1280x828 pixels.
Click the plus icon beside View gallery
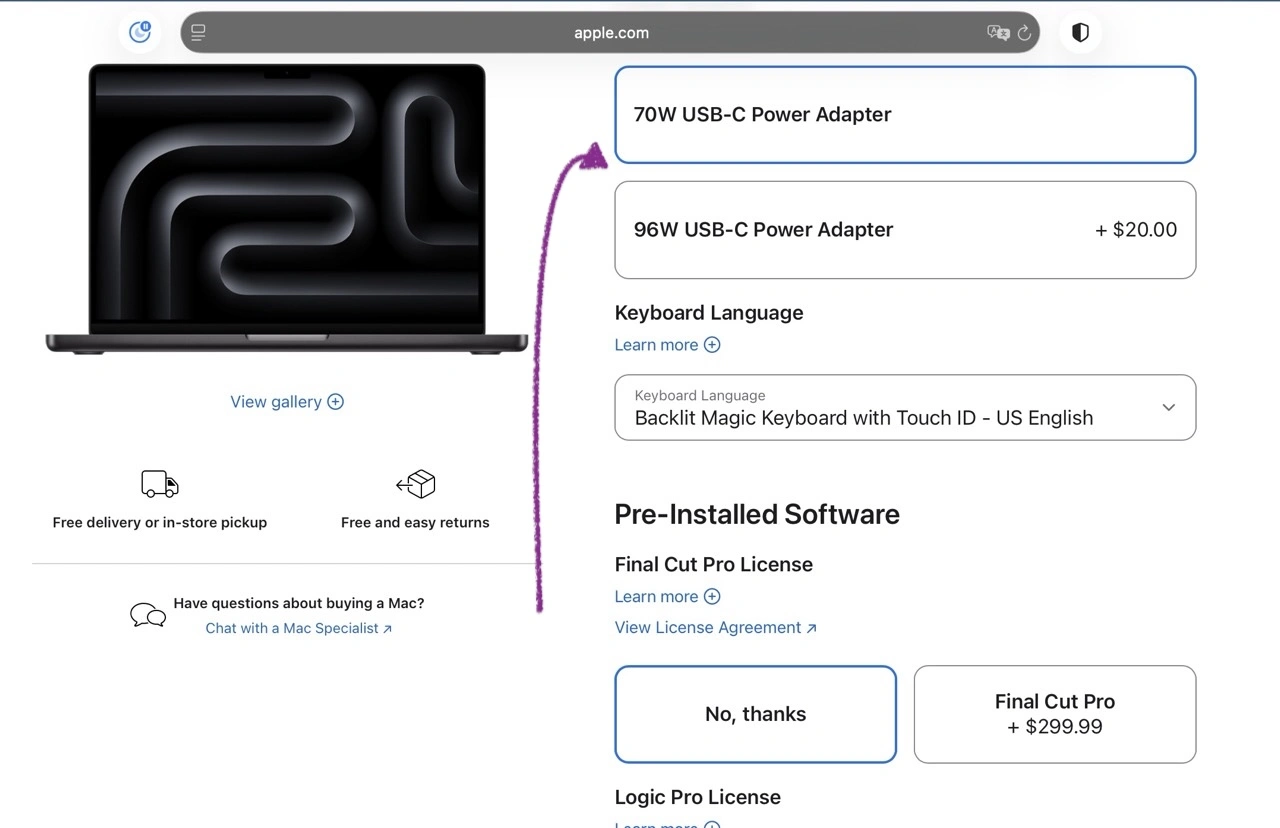click(x=336, y=402)
